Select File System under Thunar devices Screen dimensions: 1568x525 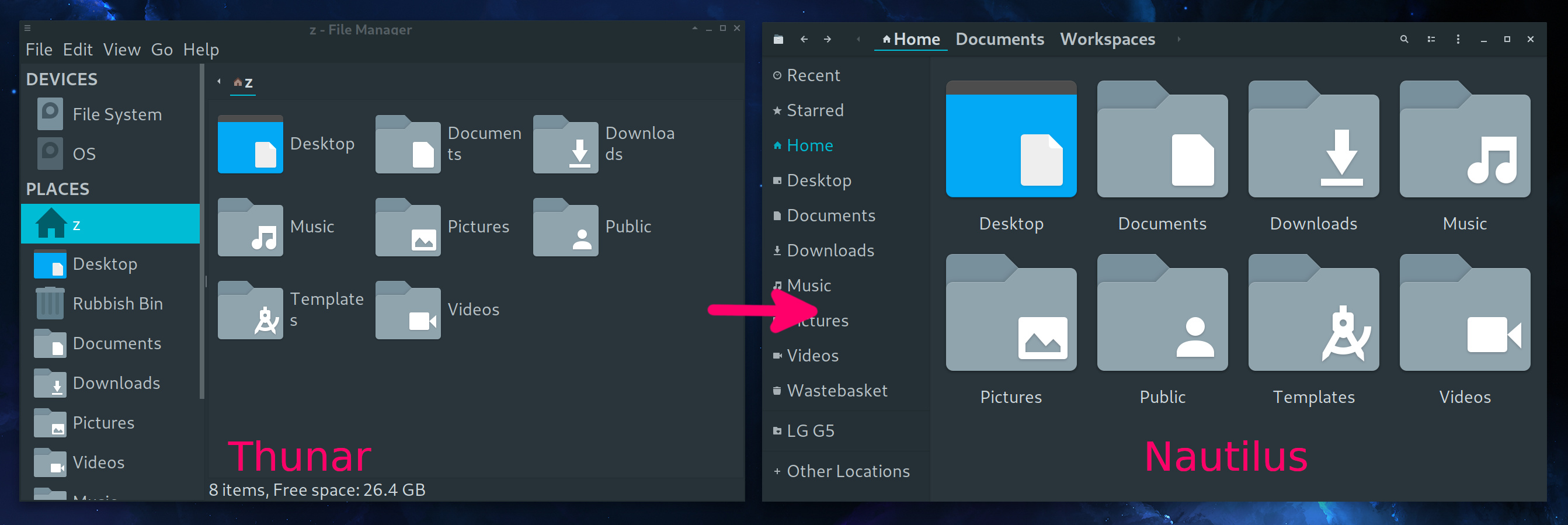pyautogui.click(x=116, y=114)
